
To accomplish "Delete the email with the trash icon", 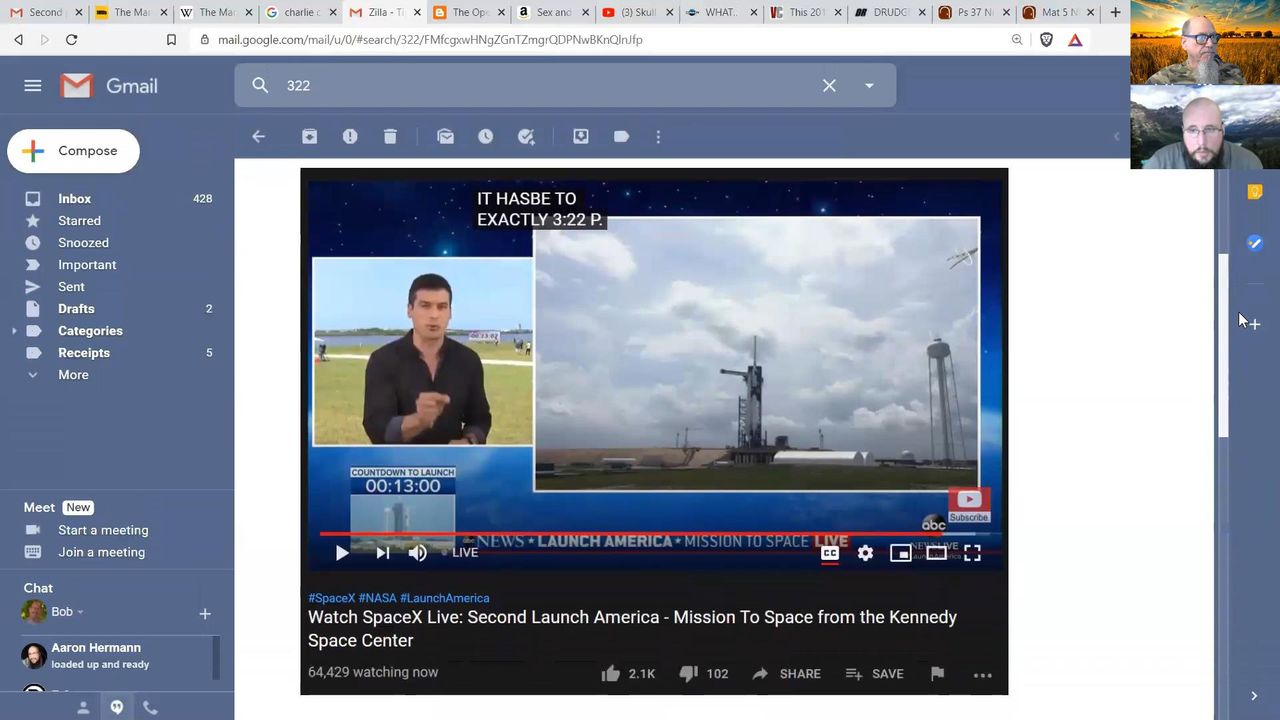I will (390, 137).
